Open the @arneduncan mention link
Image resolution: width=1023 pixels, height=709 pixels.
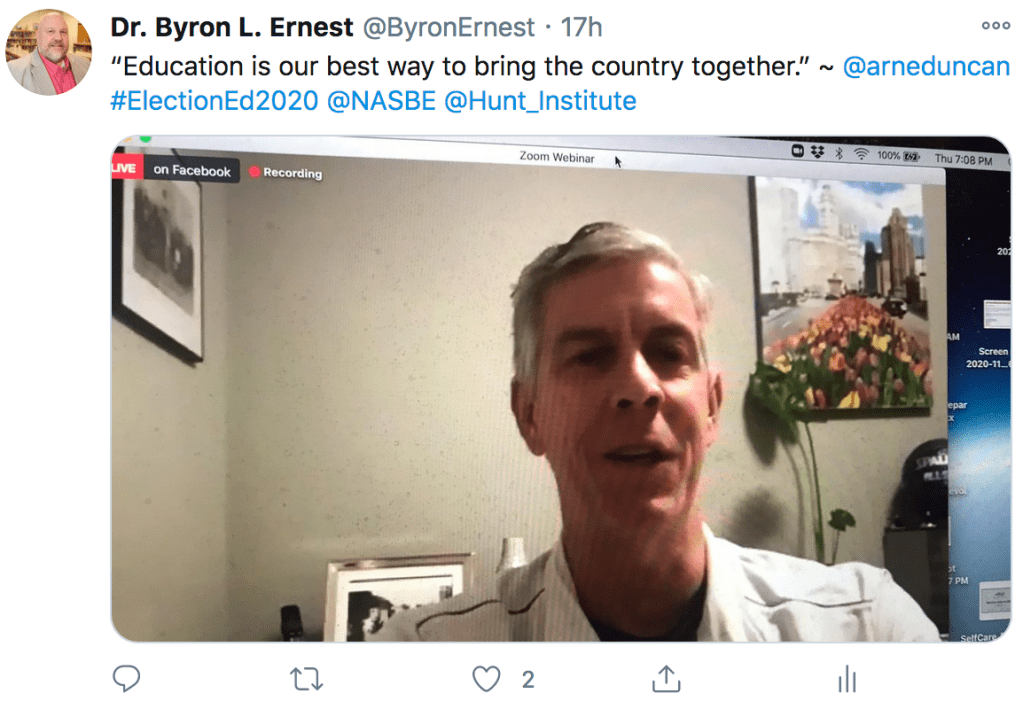coord(926,66)
